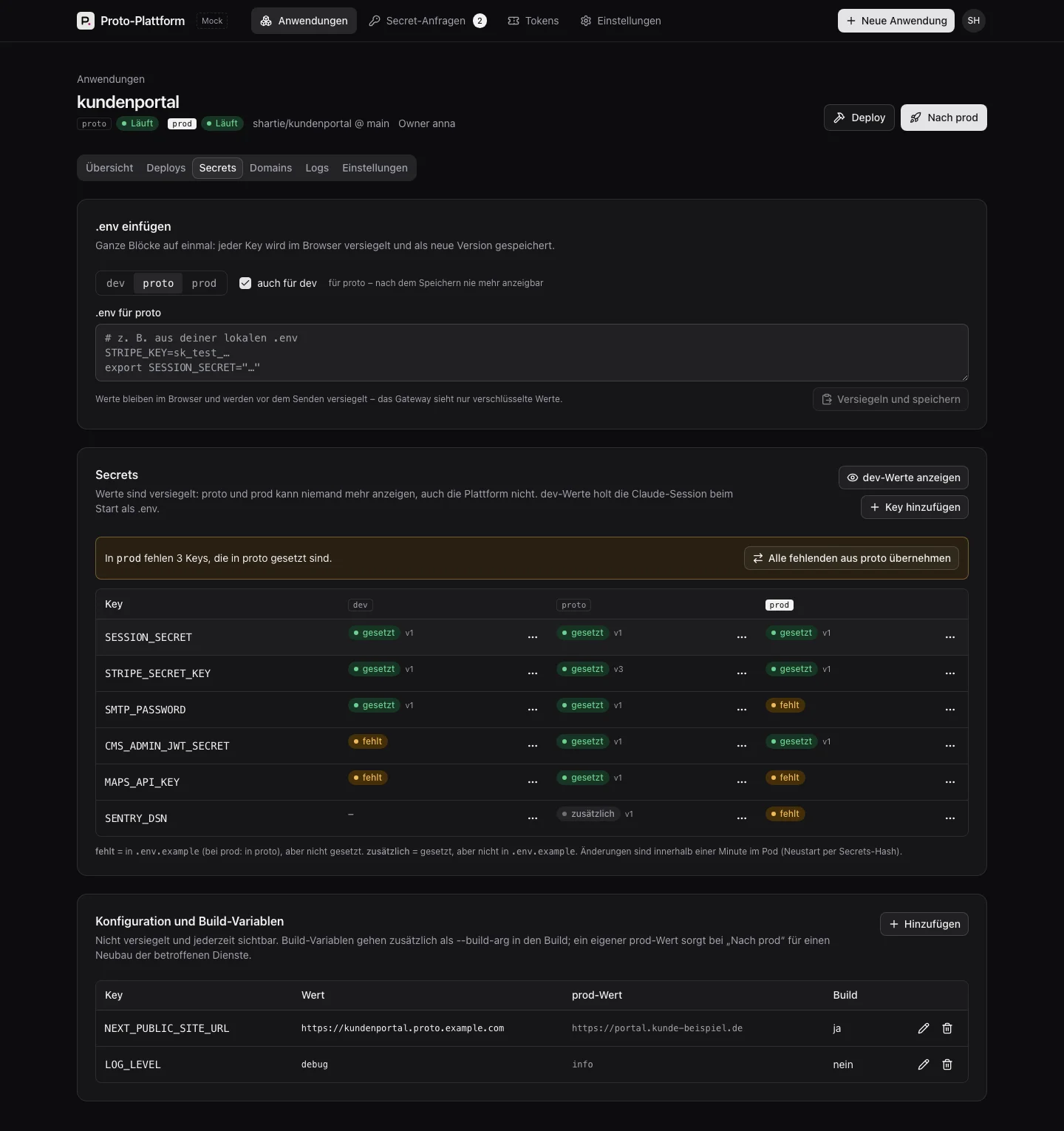Open the three-dot menu for STRIPE_SECRET_KEY proto column
The image size is (1064, 1131).
[742, 673]
